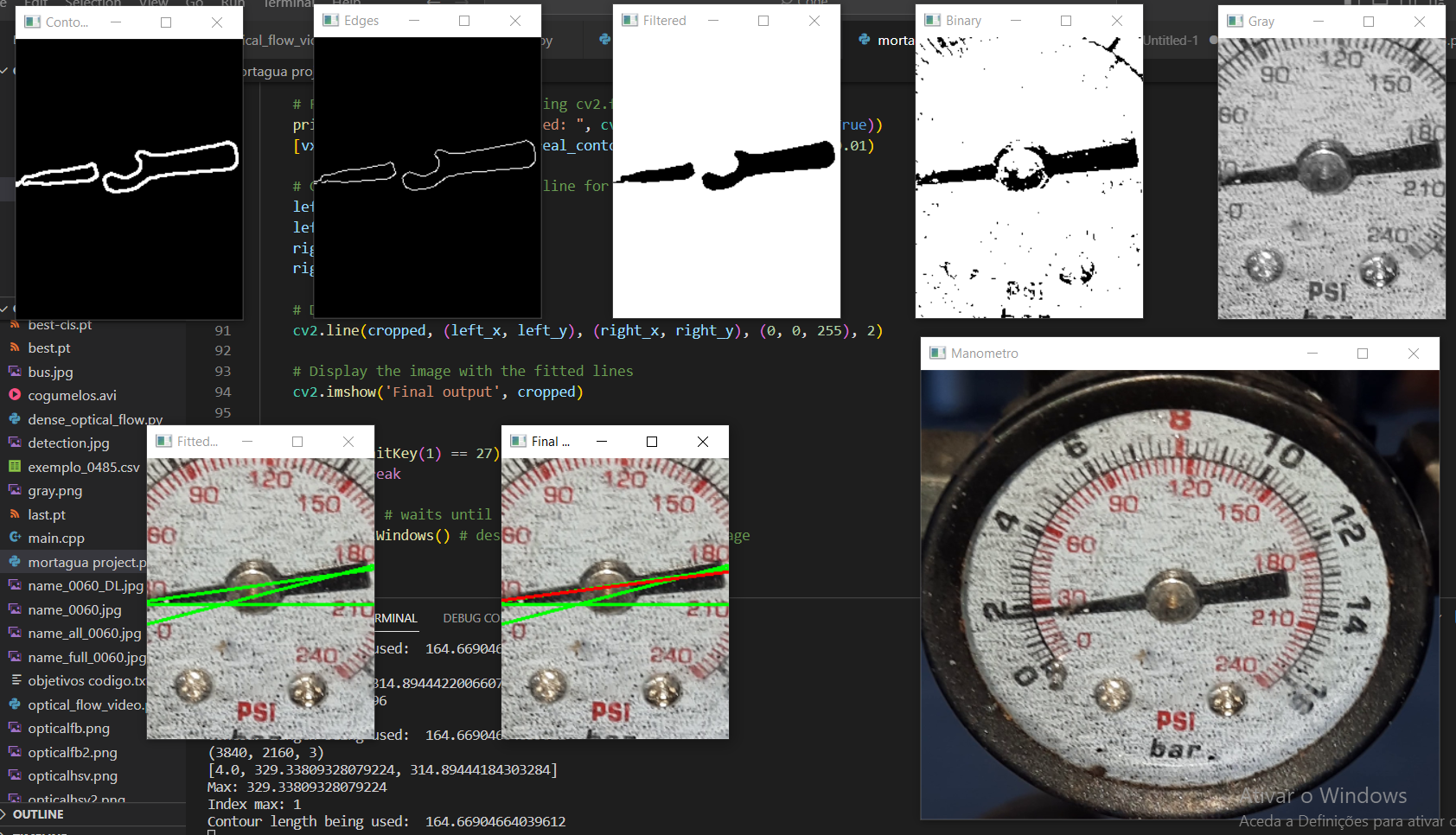
Task: Minimize the Fitted window
Action: [x=247, y=441]
